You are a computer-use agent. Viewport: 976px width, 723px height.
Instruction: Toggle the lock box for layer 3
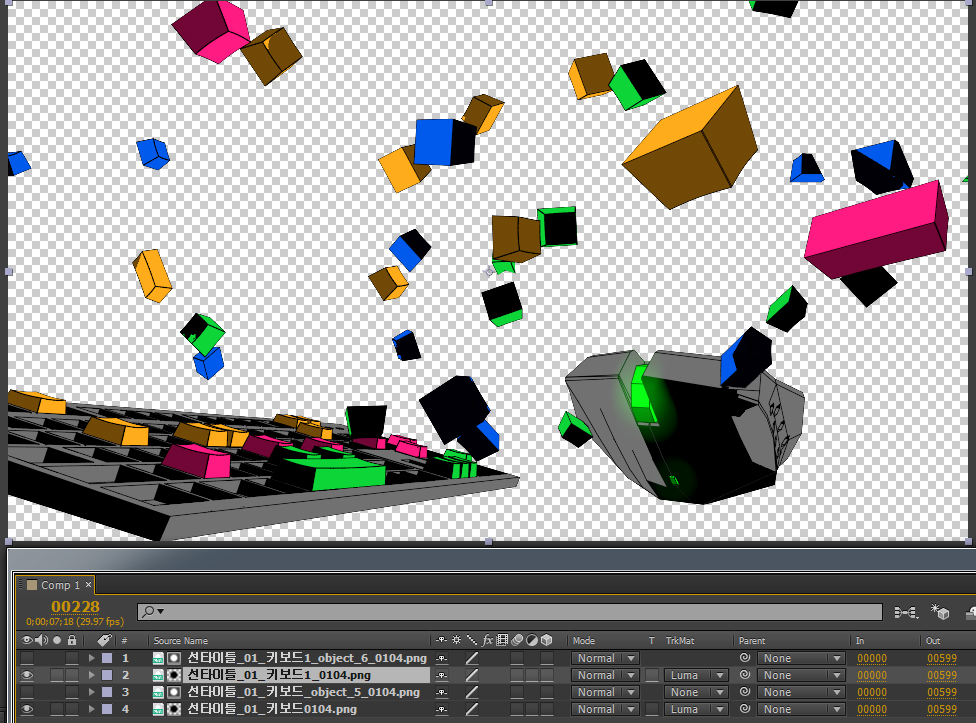[x=72, y=692]
